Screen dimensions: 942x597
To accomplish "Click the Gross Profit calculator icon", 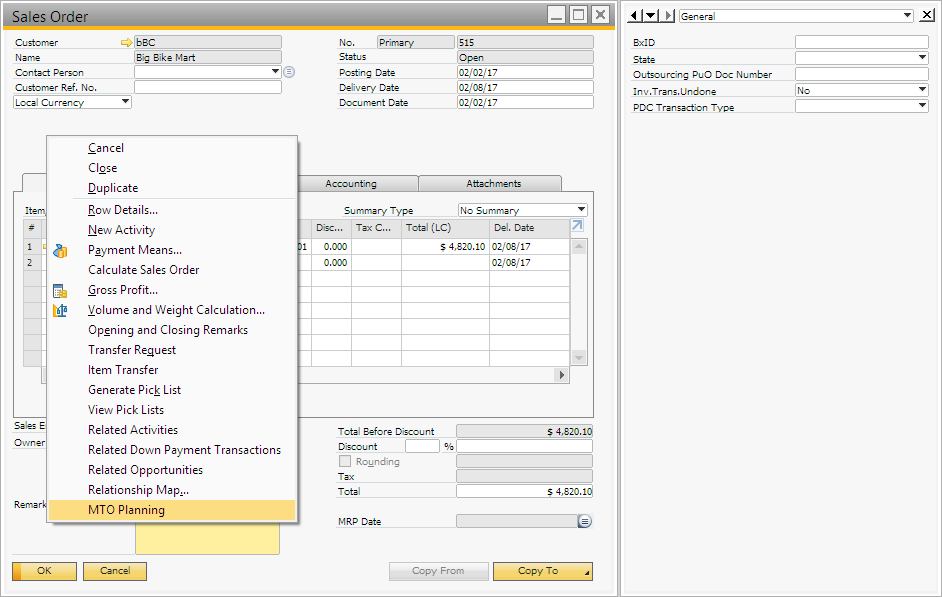I will click(60, 291).
